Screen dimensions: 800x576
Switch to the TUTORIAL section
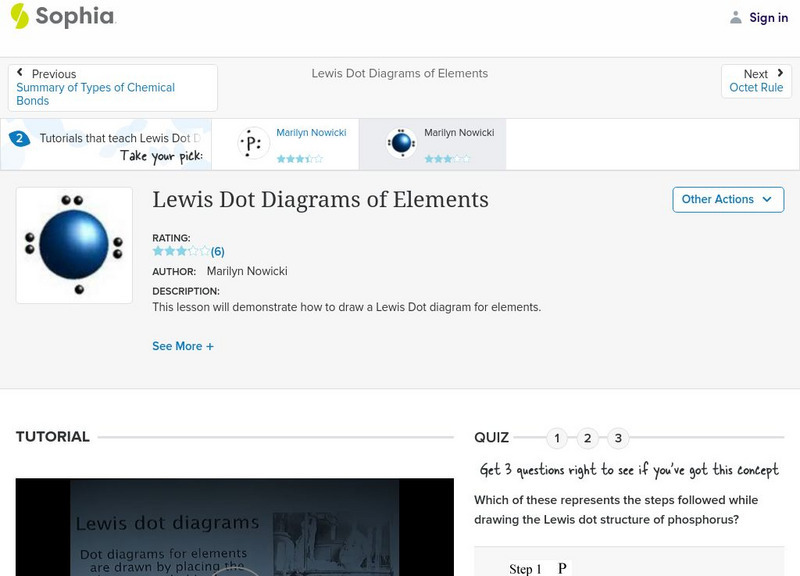(51, 437)
